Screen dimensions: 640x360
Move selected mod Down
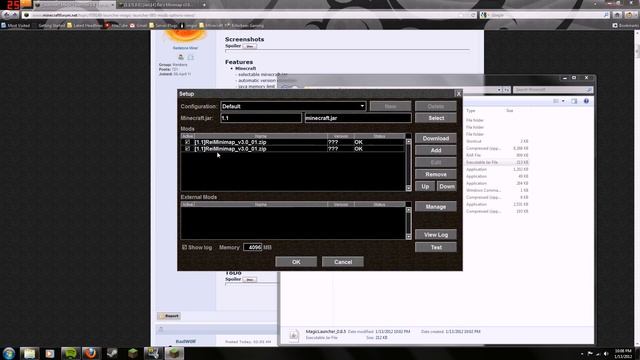pos(447,186)
